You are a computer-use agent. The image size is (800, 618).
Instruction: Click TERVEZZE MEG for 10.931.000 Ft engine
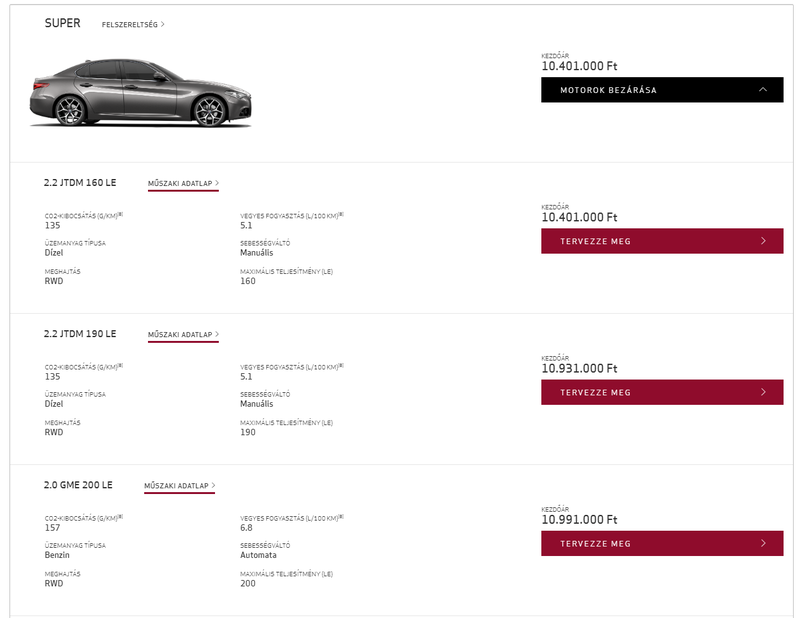[662, 392]
